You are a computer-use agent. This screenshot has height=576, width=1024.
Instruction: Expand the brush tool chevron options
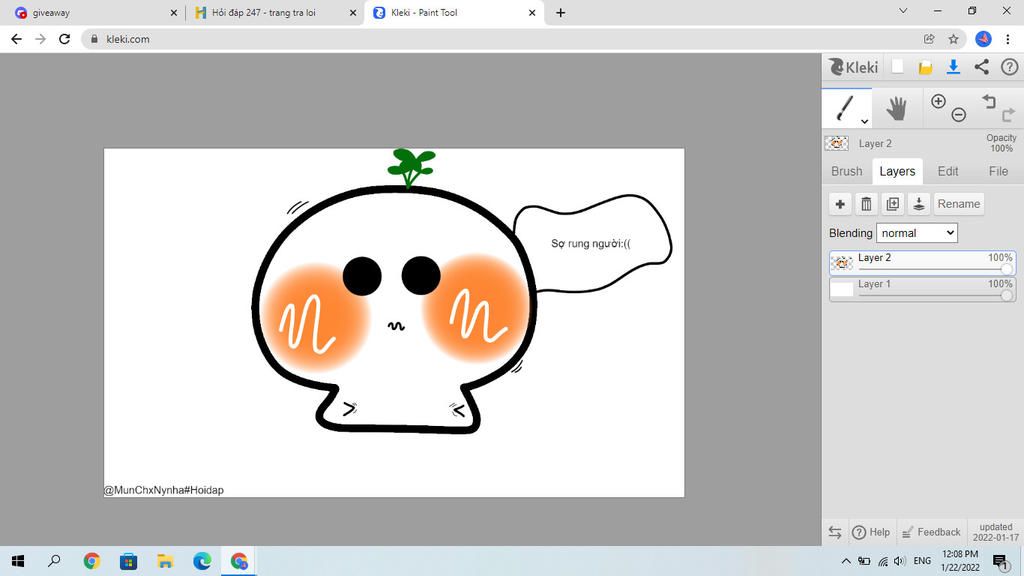(864, 121)
